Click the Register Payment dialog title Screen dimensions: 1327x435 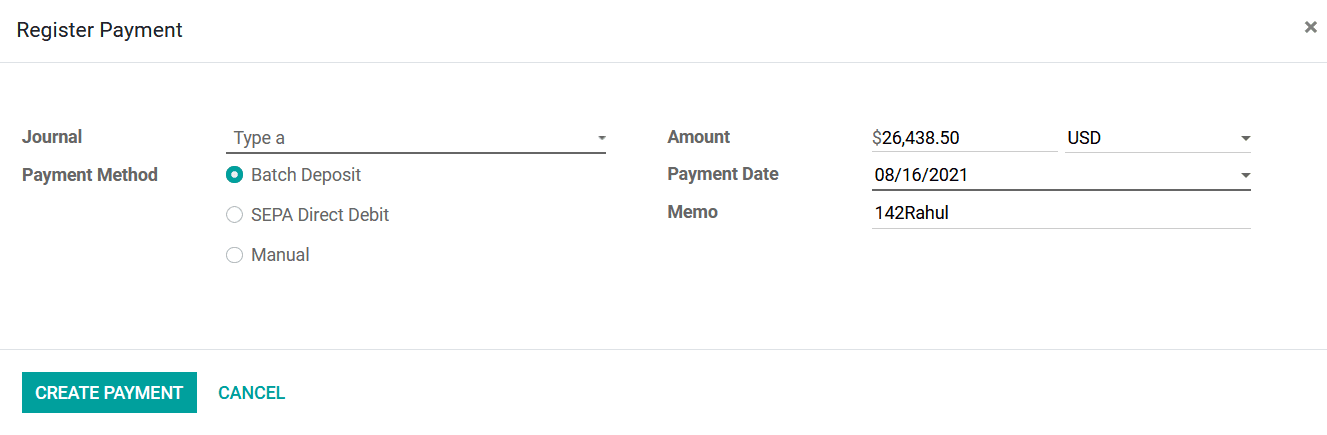(100, 30)
